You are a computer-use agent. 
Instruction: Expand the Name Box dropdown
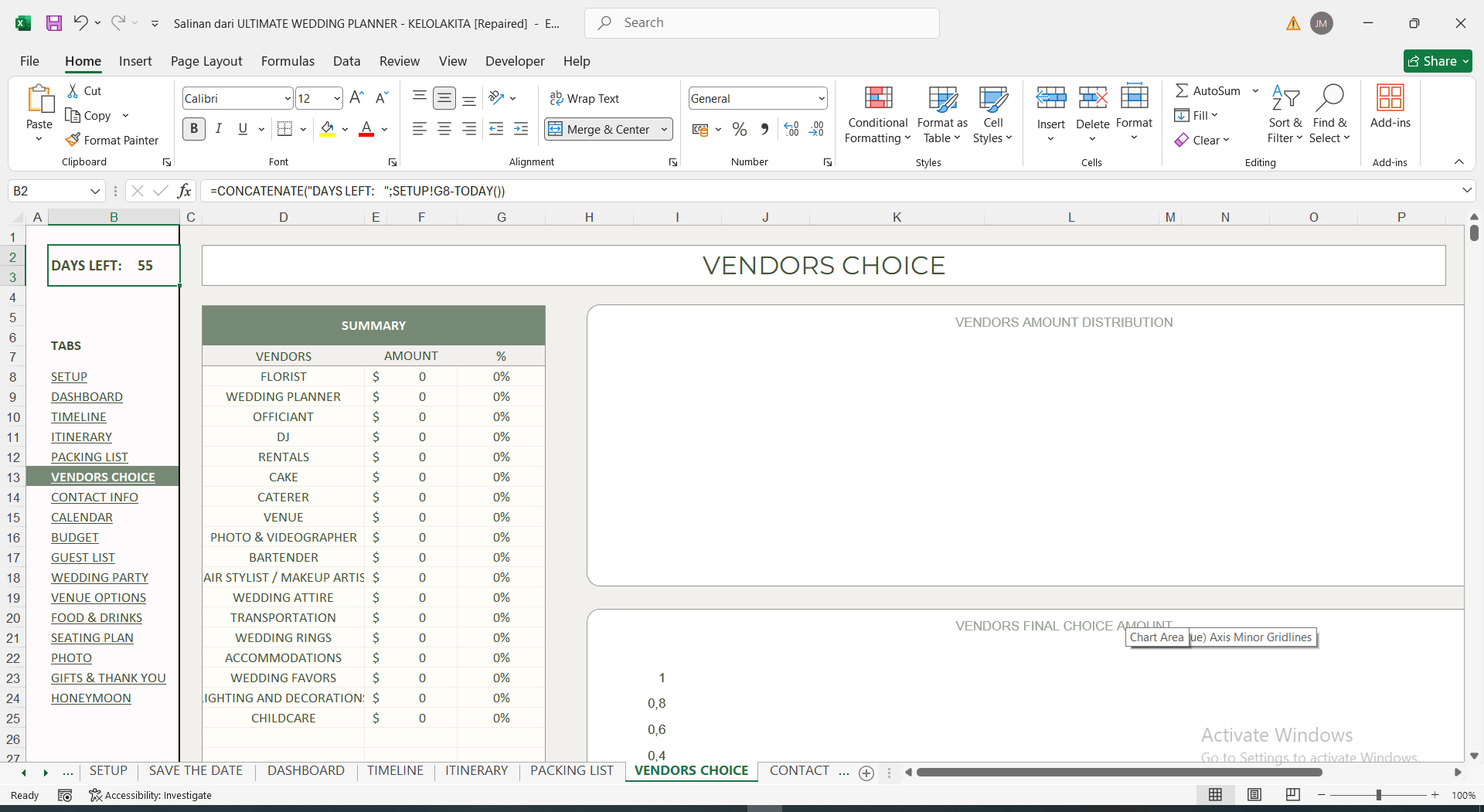click(x=95, y=191)
